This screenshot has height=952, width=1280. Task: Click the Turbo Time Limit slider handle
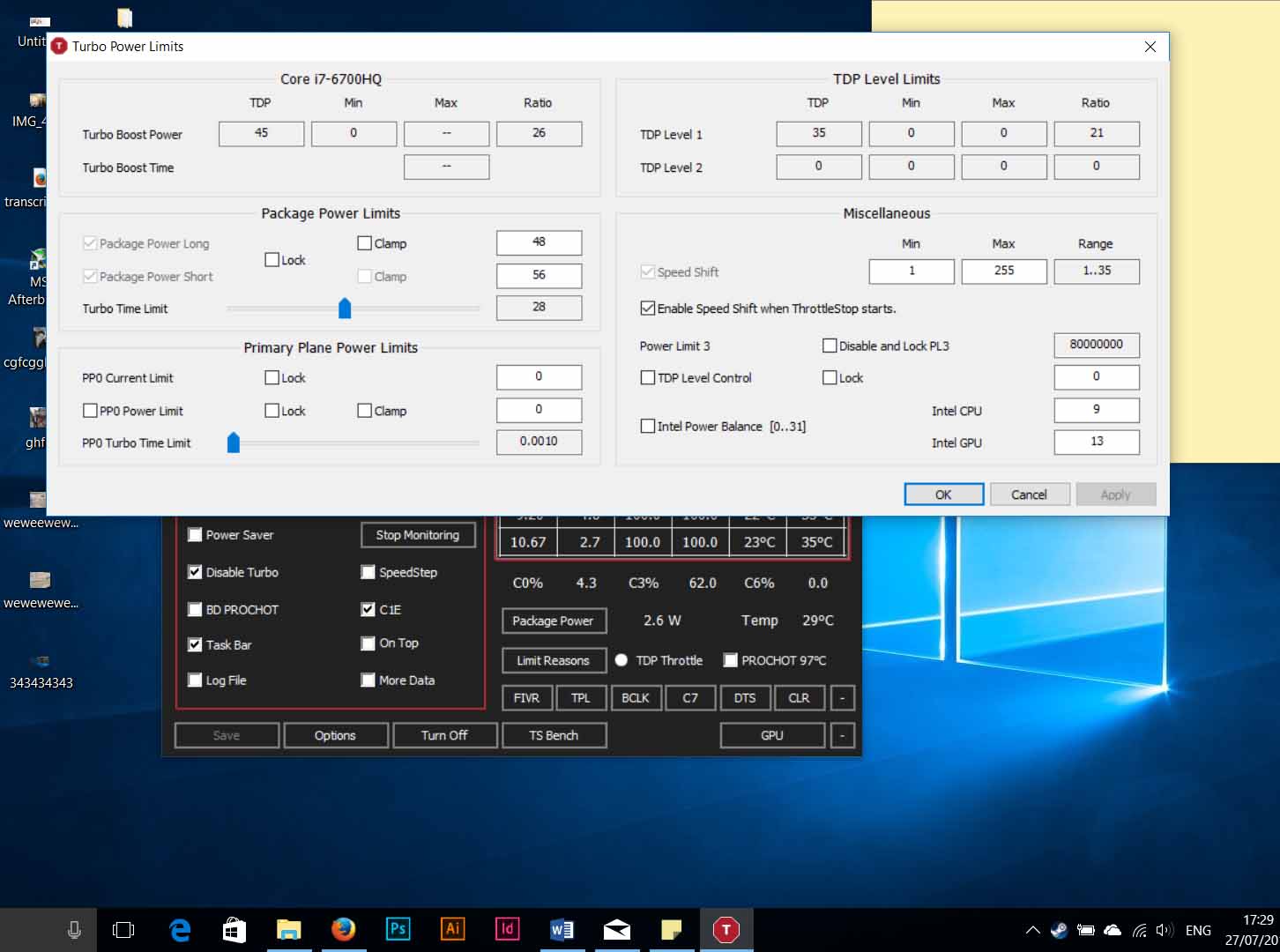coord(345,309)
